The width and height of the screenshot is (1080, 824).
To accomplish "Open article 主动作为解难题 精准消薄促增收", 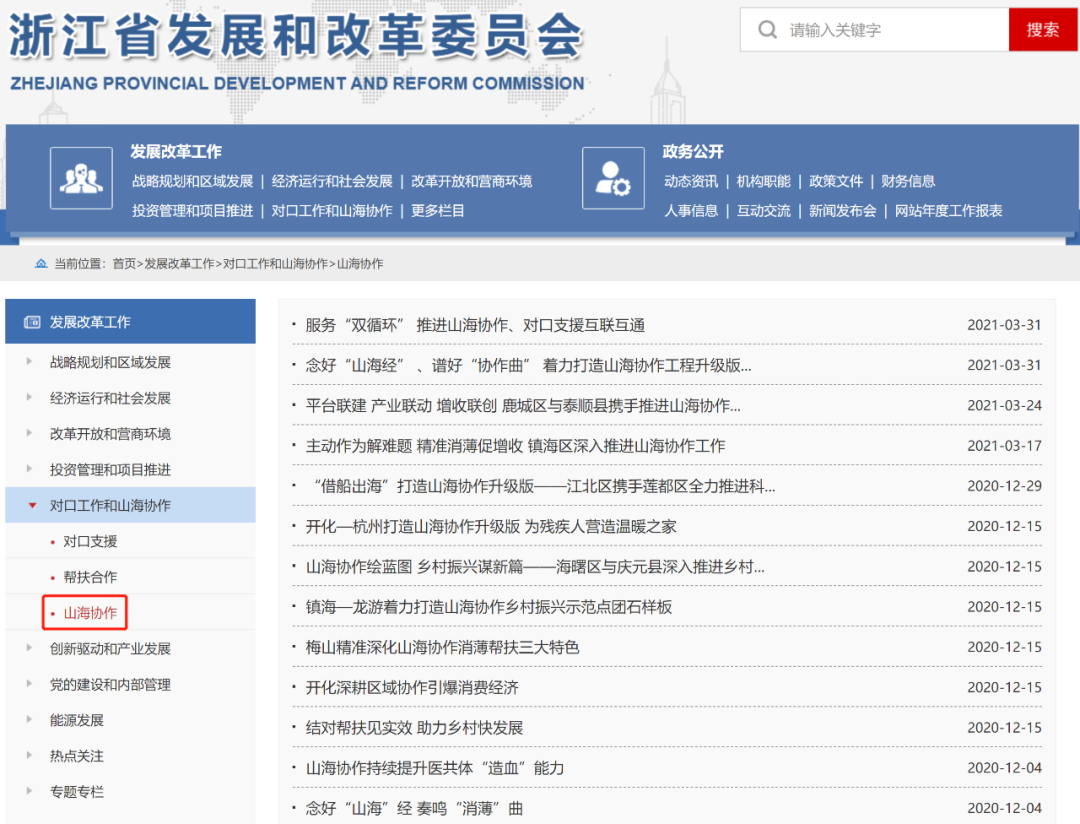I will click(515, 446).
